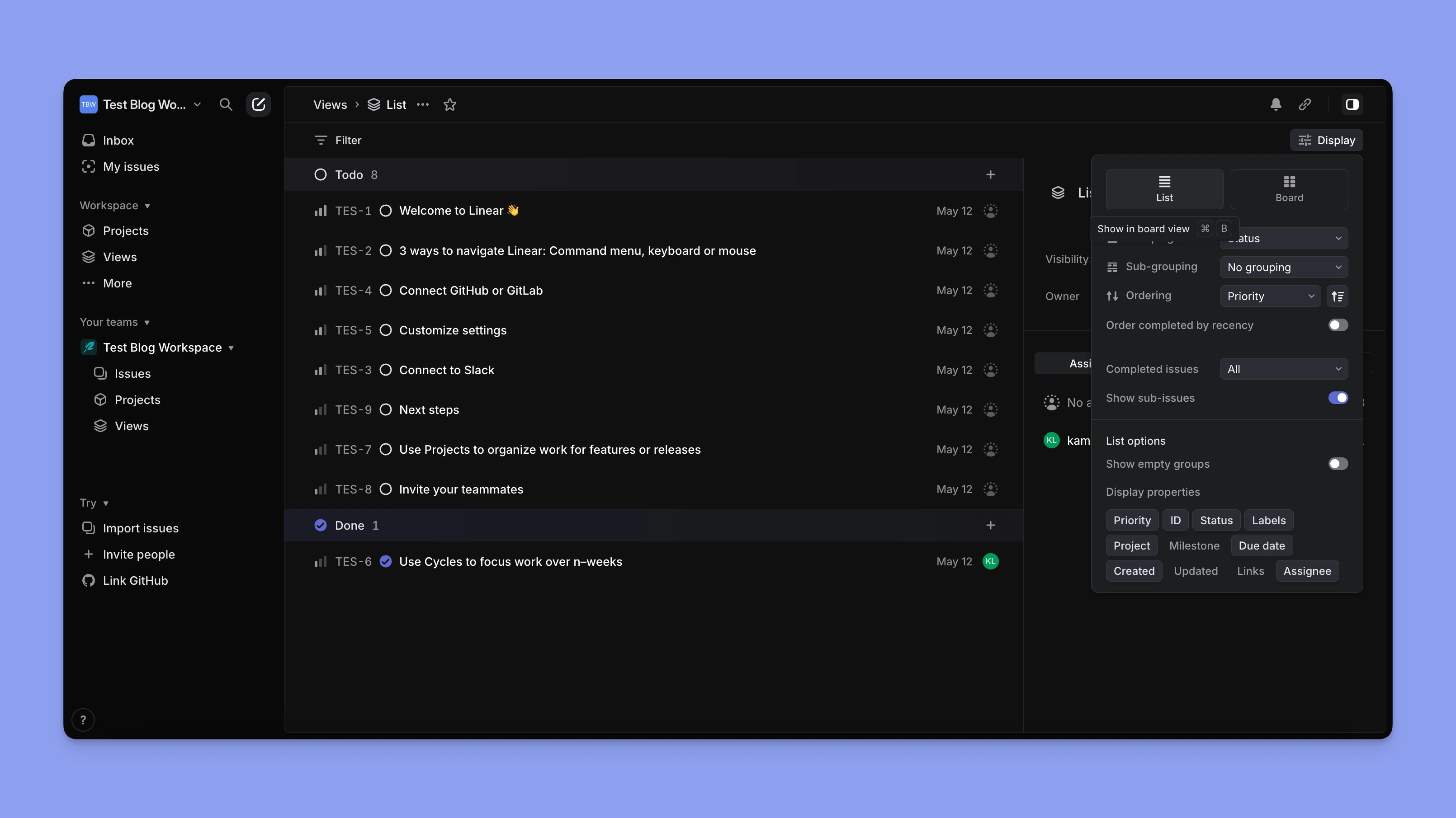Star the List view as a favorite
The height and width of the screenshot is (818, 1456).
point(449,104)
